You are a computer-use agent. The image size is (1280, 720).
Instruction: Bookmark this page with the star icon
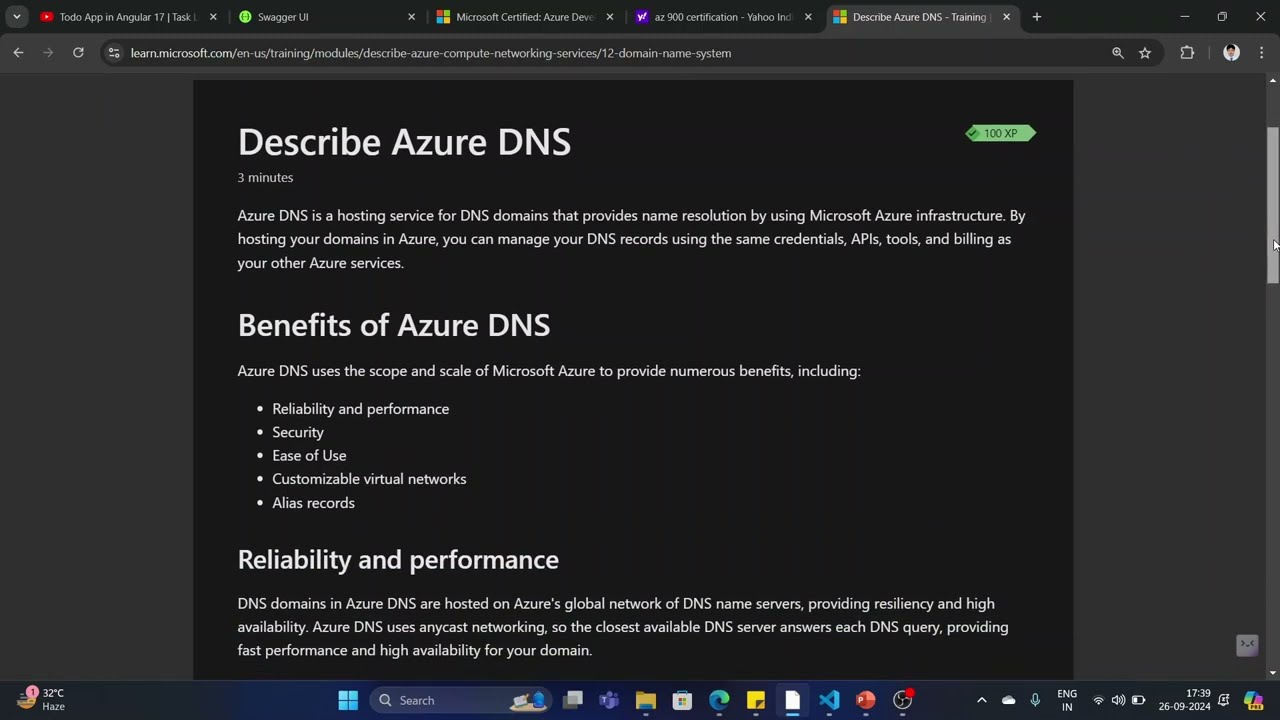[1145, 53]
